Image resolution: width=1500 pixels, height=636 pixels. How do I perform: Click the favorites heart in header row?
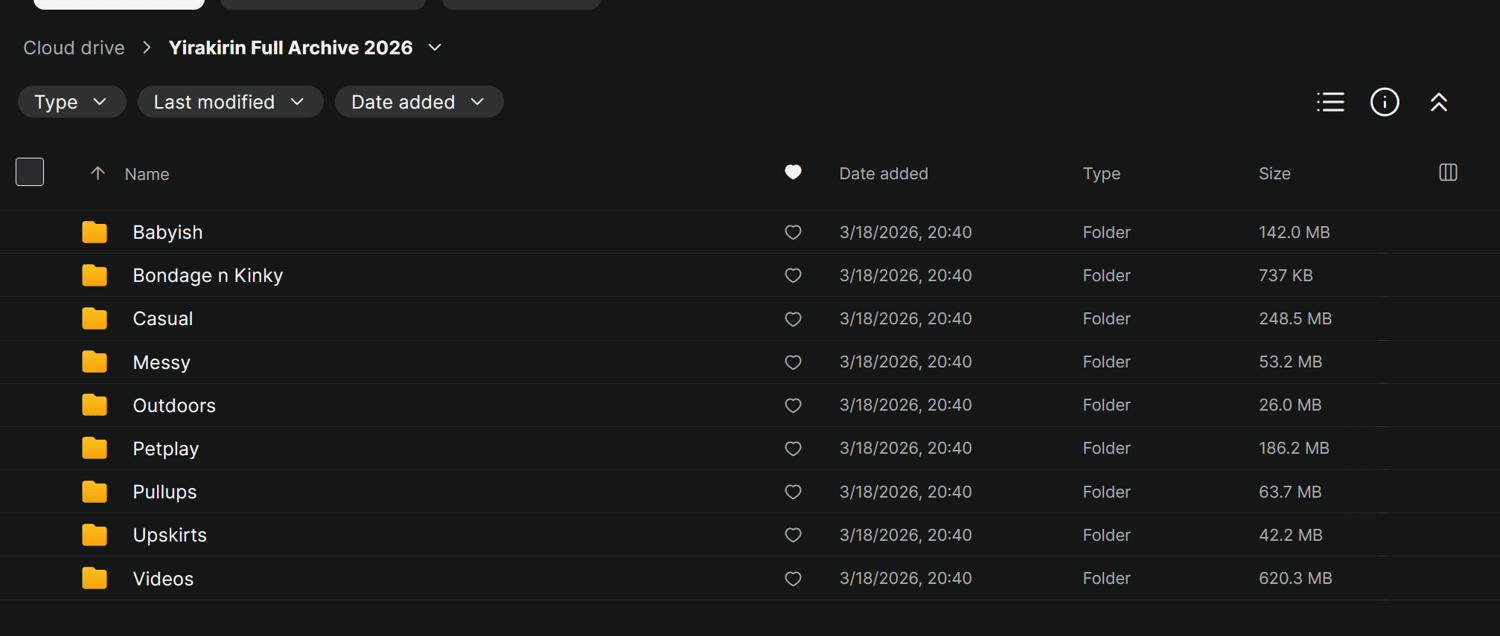[x=793, y=173]
